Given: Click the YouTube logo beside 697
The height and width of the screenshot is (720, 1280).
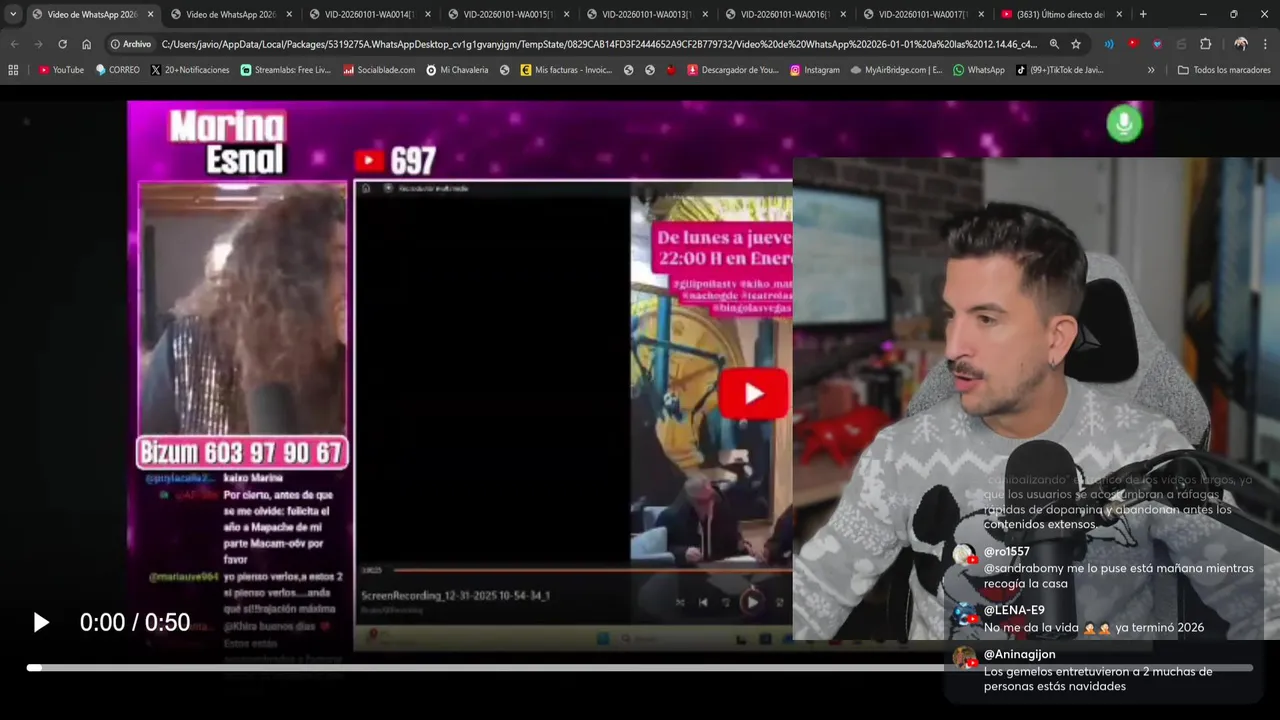Looking at the screenshot, I should pos(369,161).
